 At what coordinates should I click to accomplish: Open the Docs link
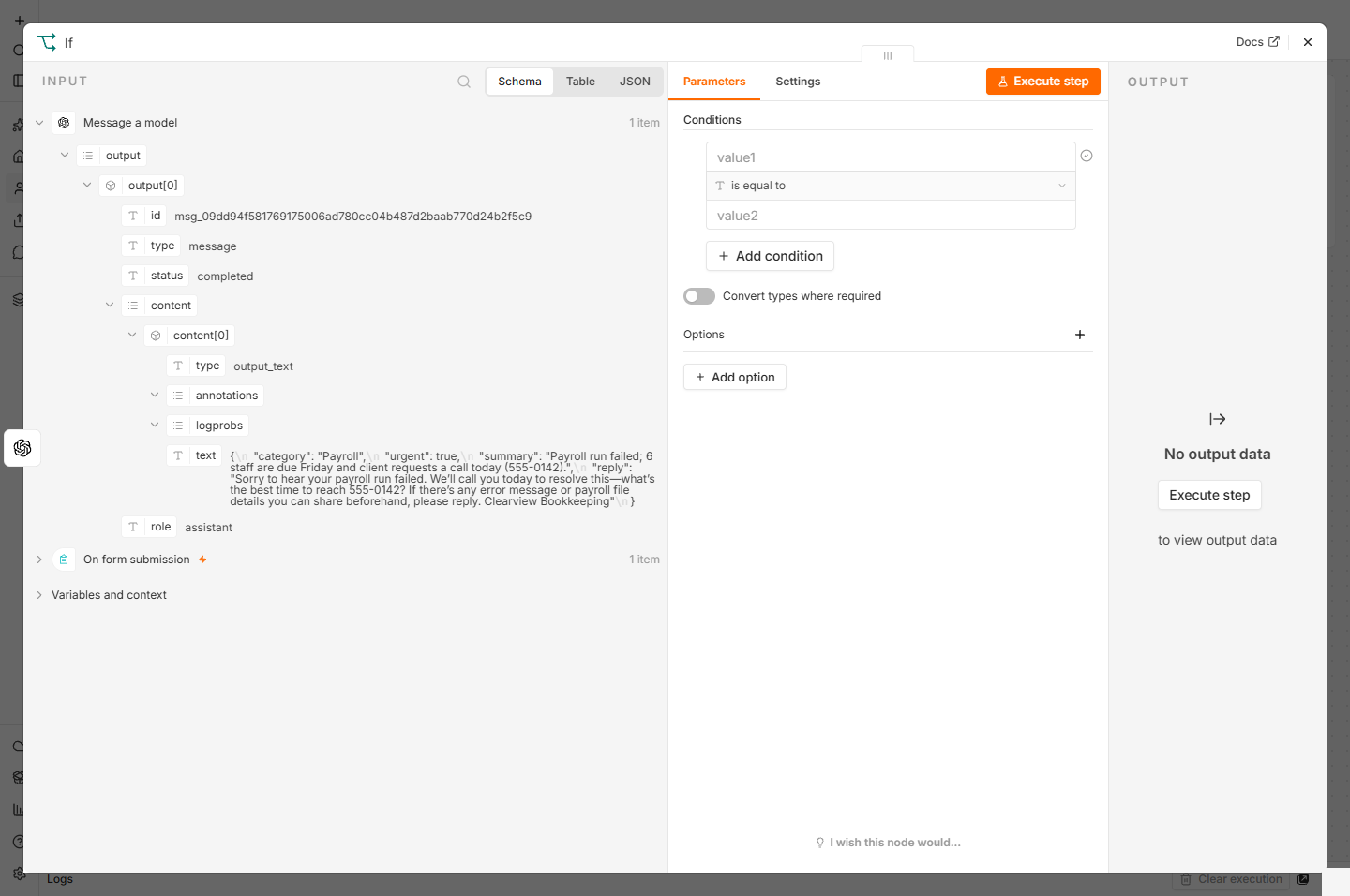pyautogui.click(x=1257, y=42)
